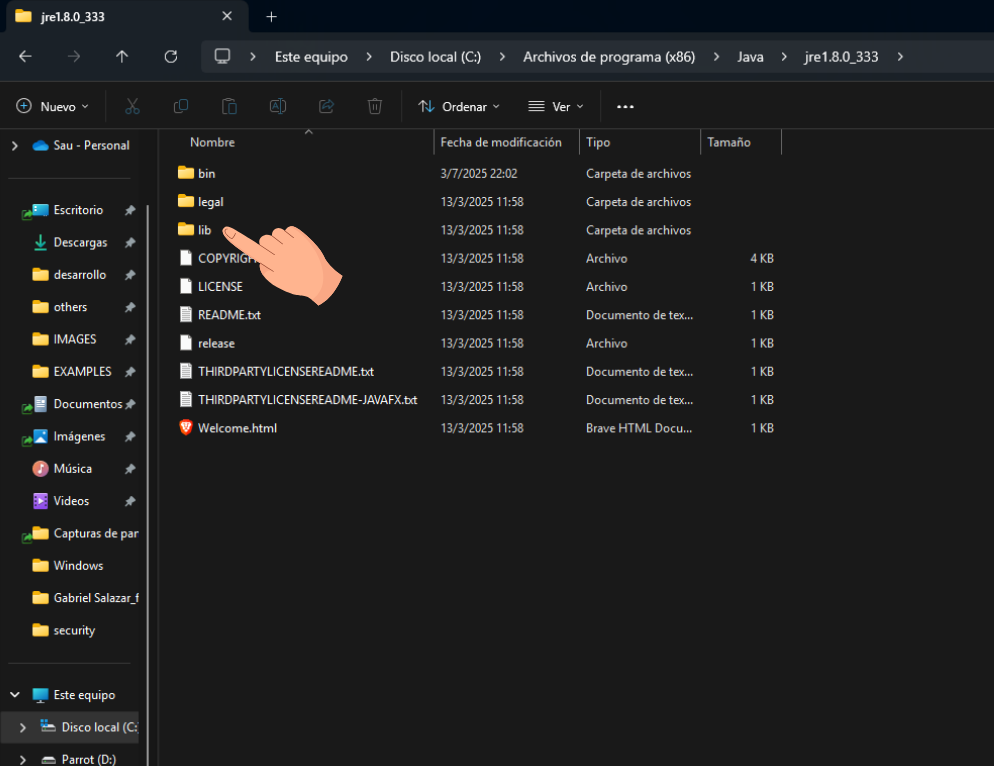This screenshot has height=766, width=994.
Task: Click the release file icon
Action: point(186,343)
